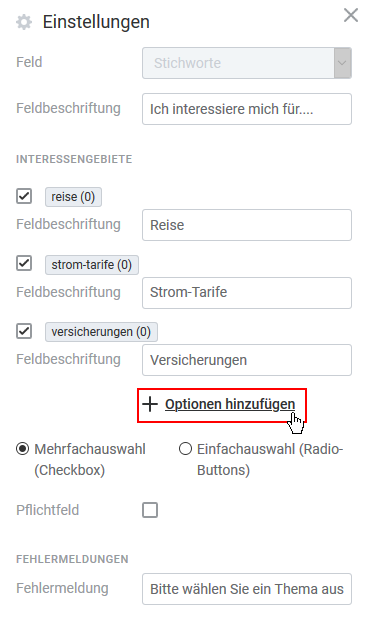Click the reise (0) tag label
366x617 pixels.
pyautogui.click(x=73, y=197)
